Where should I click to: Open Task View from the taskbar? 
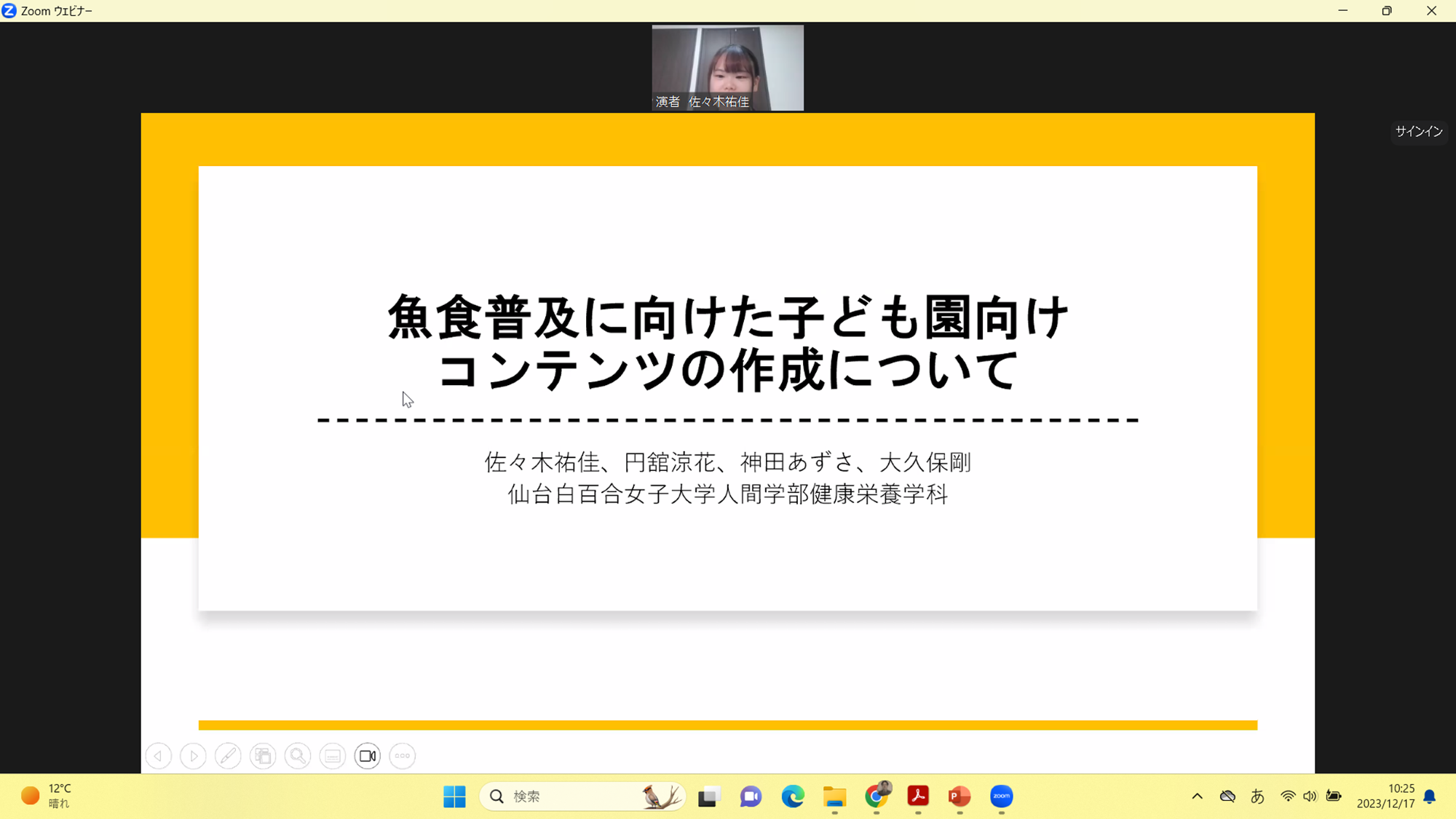[708, 796]
